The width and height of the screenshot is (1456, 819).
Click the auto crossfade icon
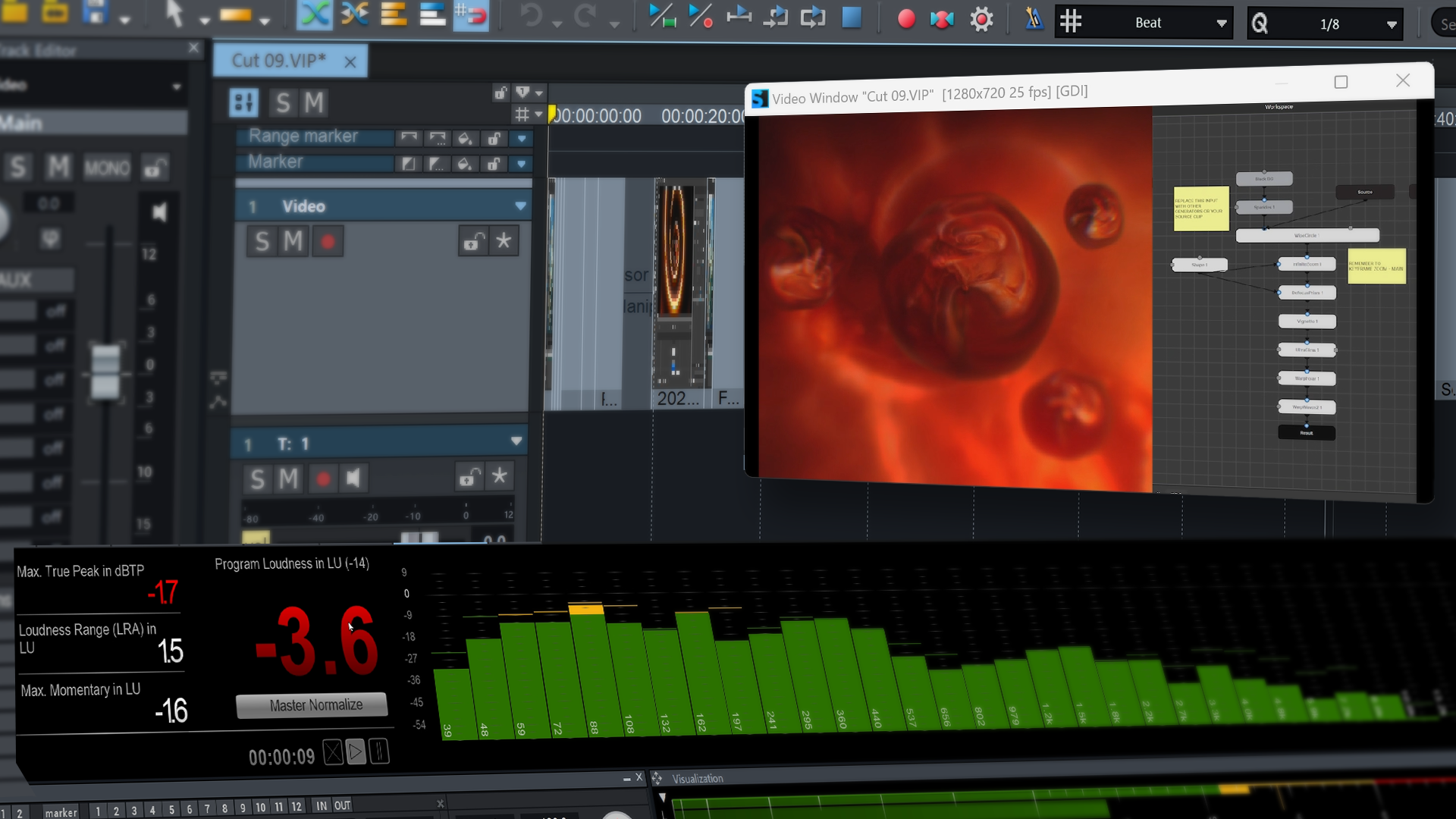click(x=314, y=14)
